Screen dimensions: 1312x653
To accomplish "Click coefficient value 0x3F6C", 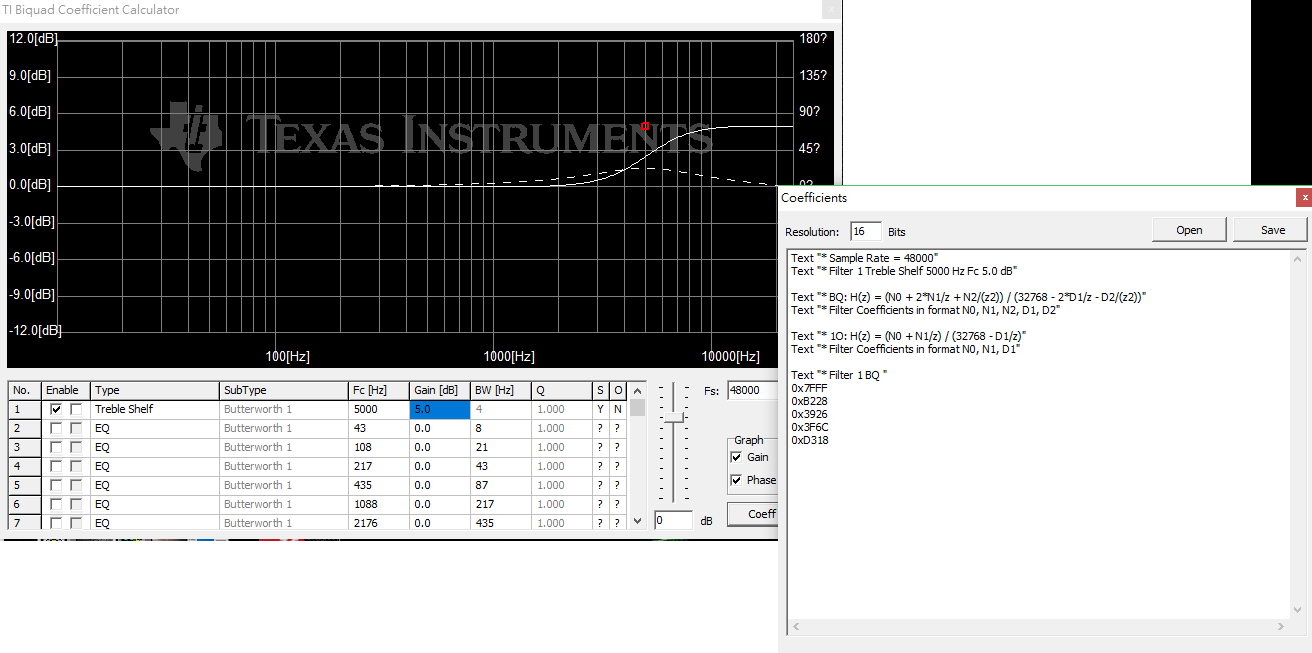I will pyautogui.click(x=809, y=427).
